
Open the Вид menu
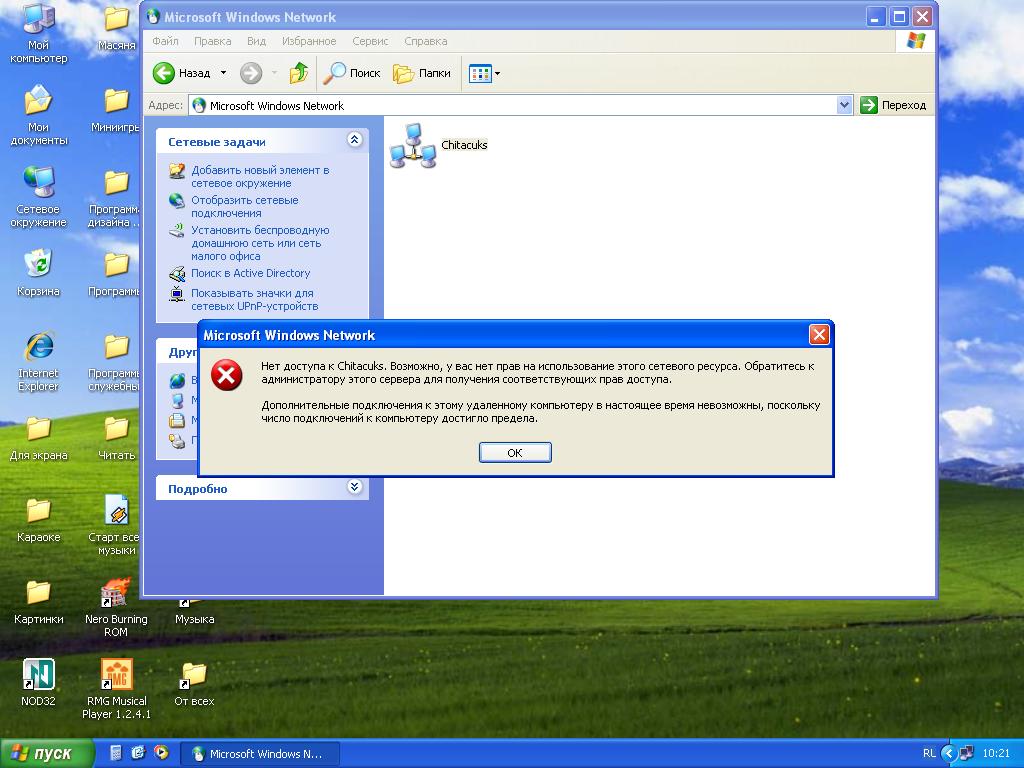tap(256, 41)
